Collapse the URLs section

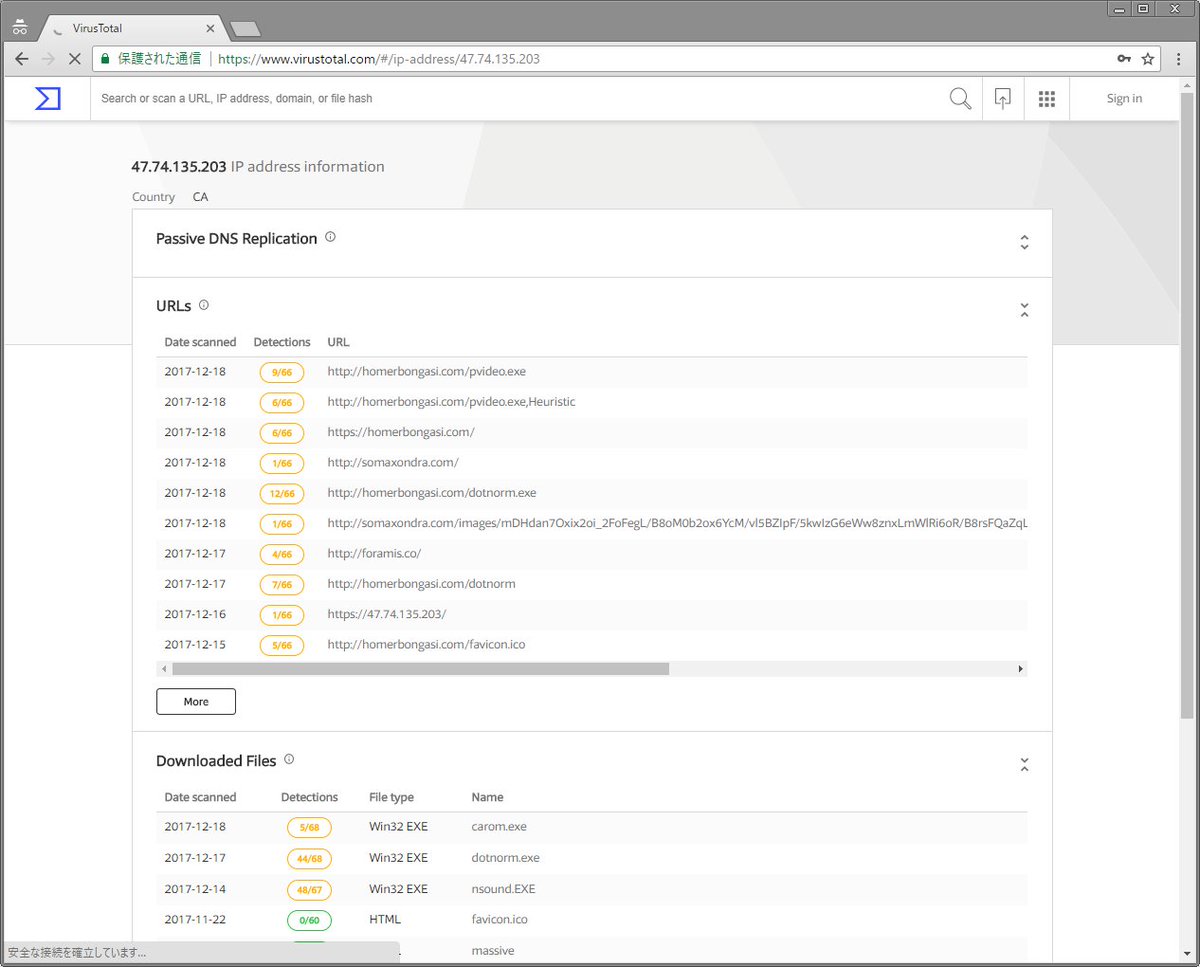(1024, 310)
